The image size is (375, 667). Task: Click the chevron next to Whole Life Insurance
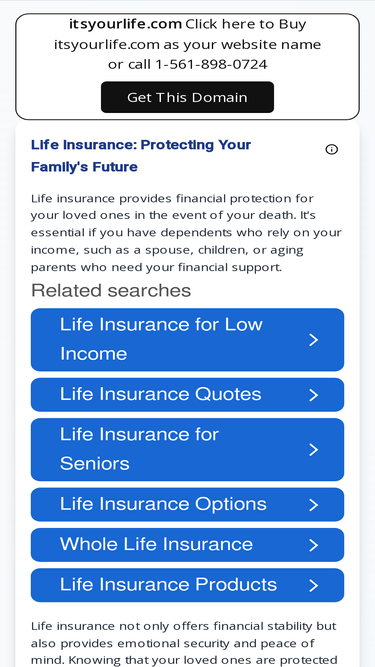pos(313,545)
